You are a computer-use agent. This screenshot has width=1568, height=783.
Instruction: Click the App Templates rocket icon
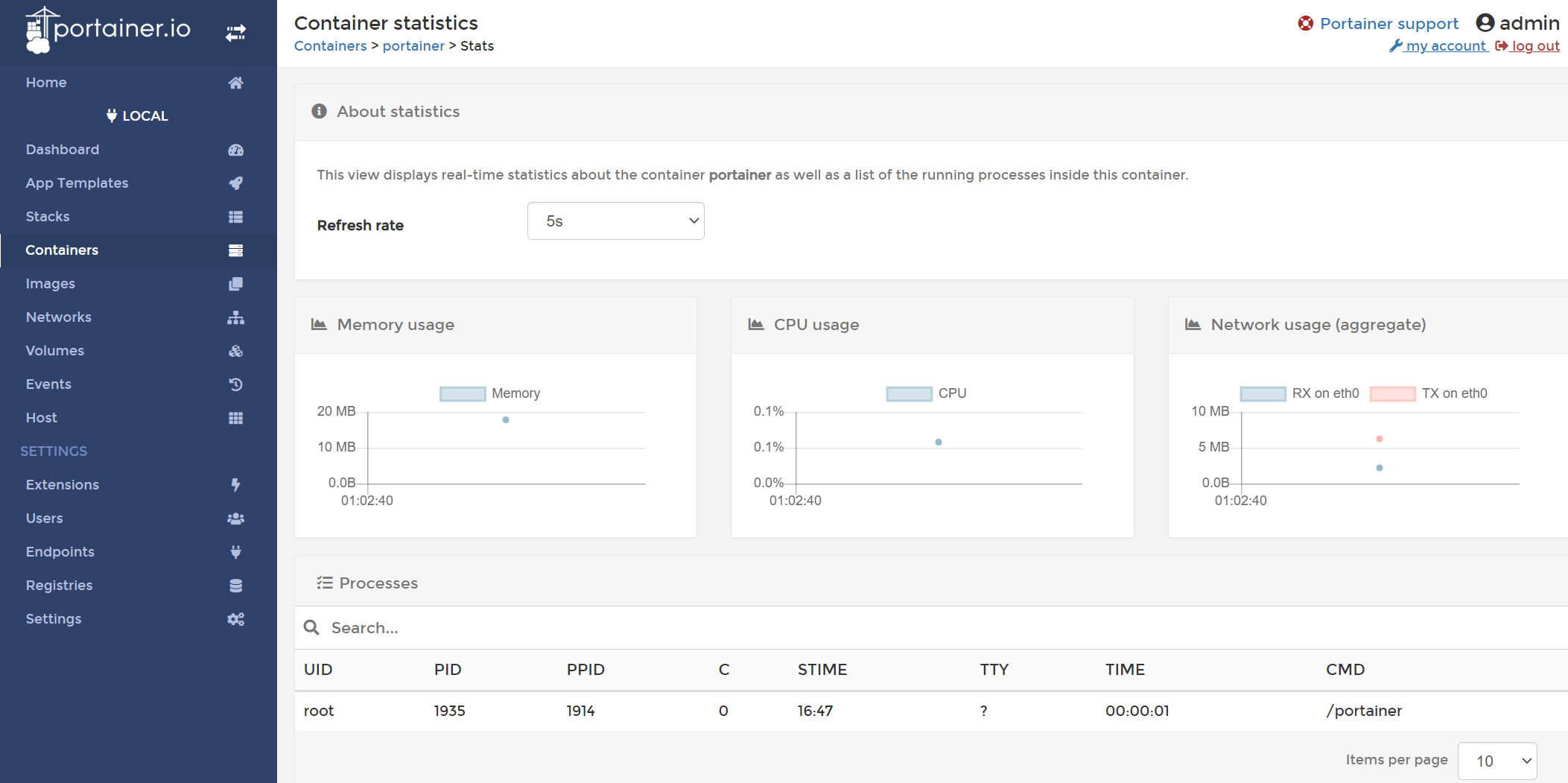click(x=235, y=183)
